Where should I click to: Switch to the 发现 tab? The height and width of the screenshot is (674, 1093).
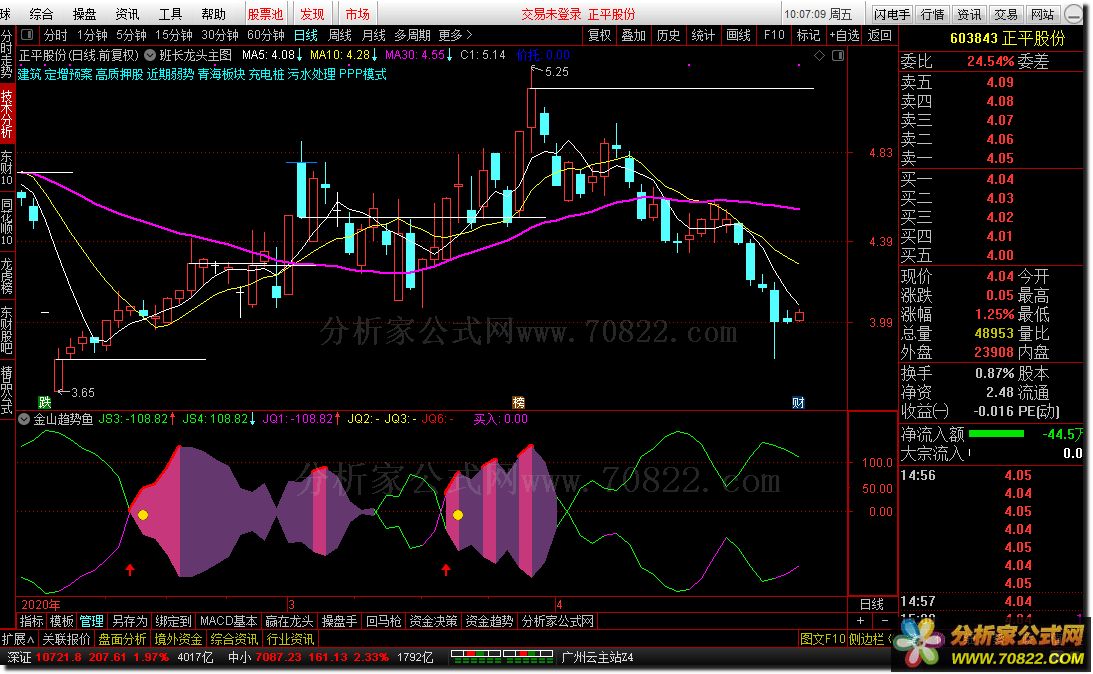tap(312, 14)
